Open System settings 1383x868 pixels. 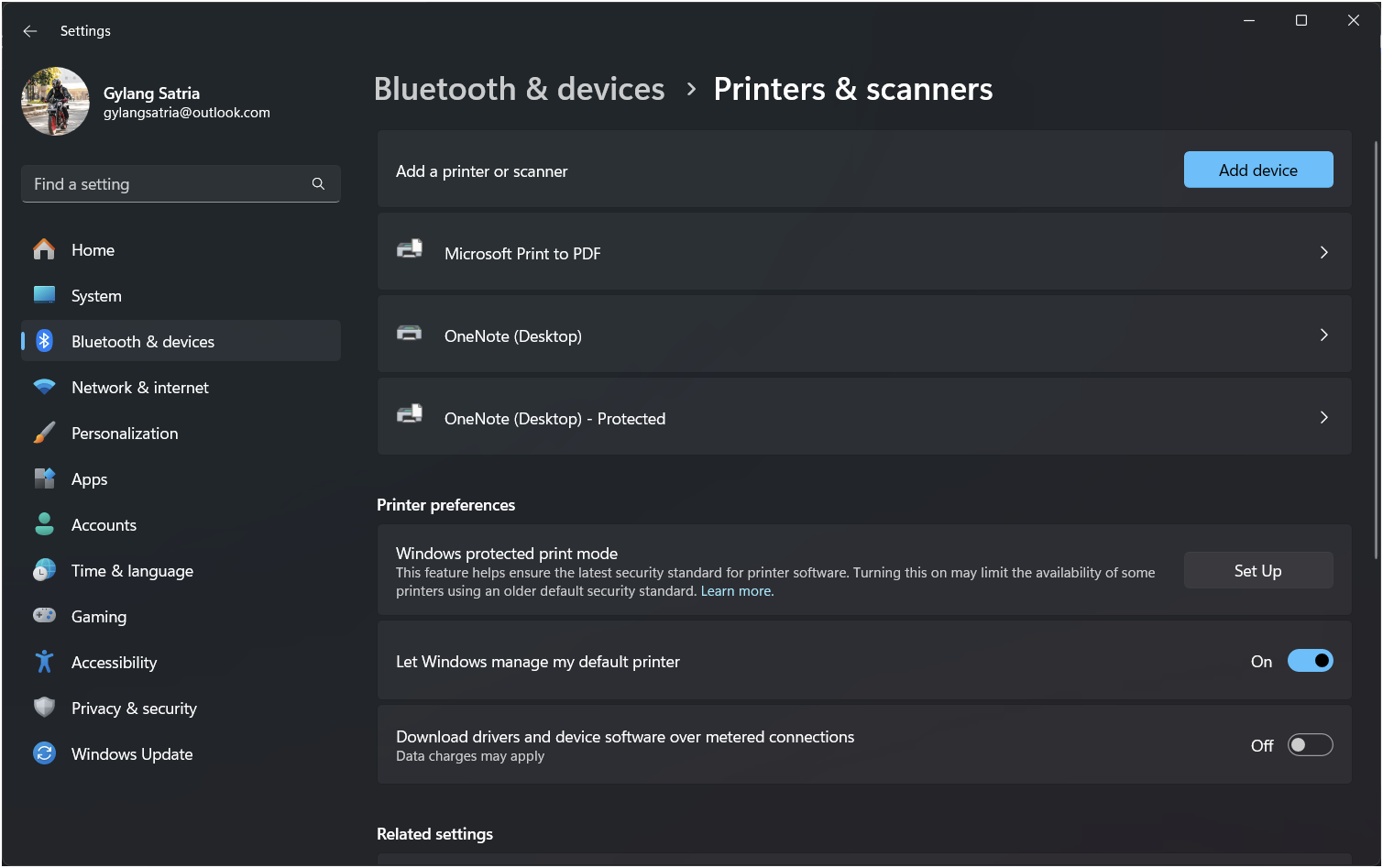pyautogui.click(x=181, y=295)
